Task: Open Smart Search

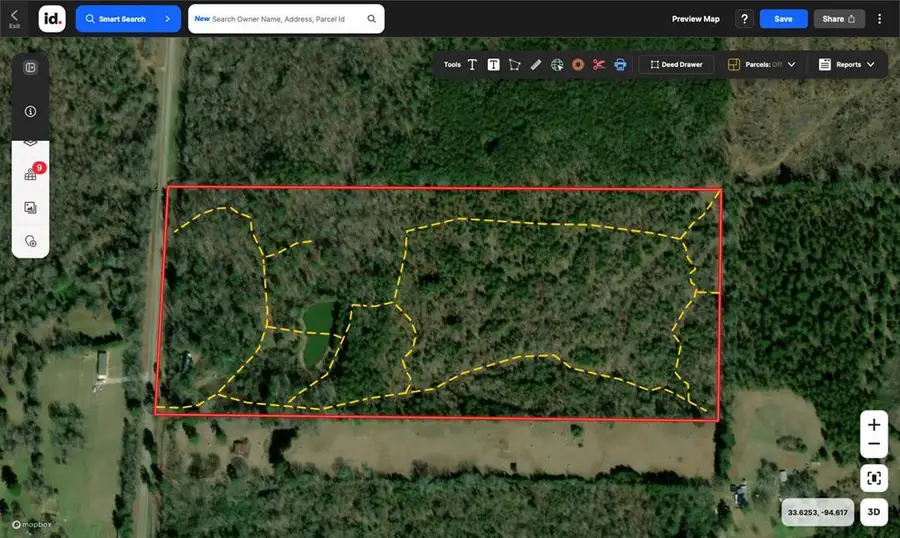Action: tap(128, 19)
